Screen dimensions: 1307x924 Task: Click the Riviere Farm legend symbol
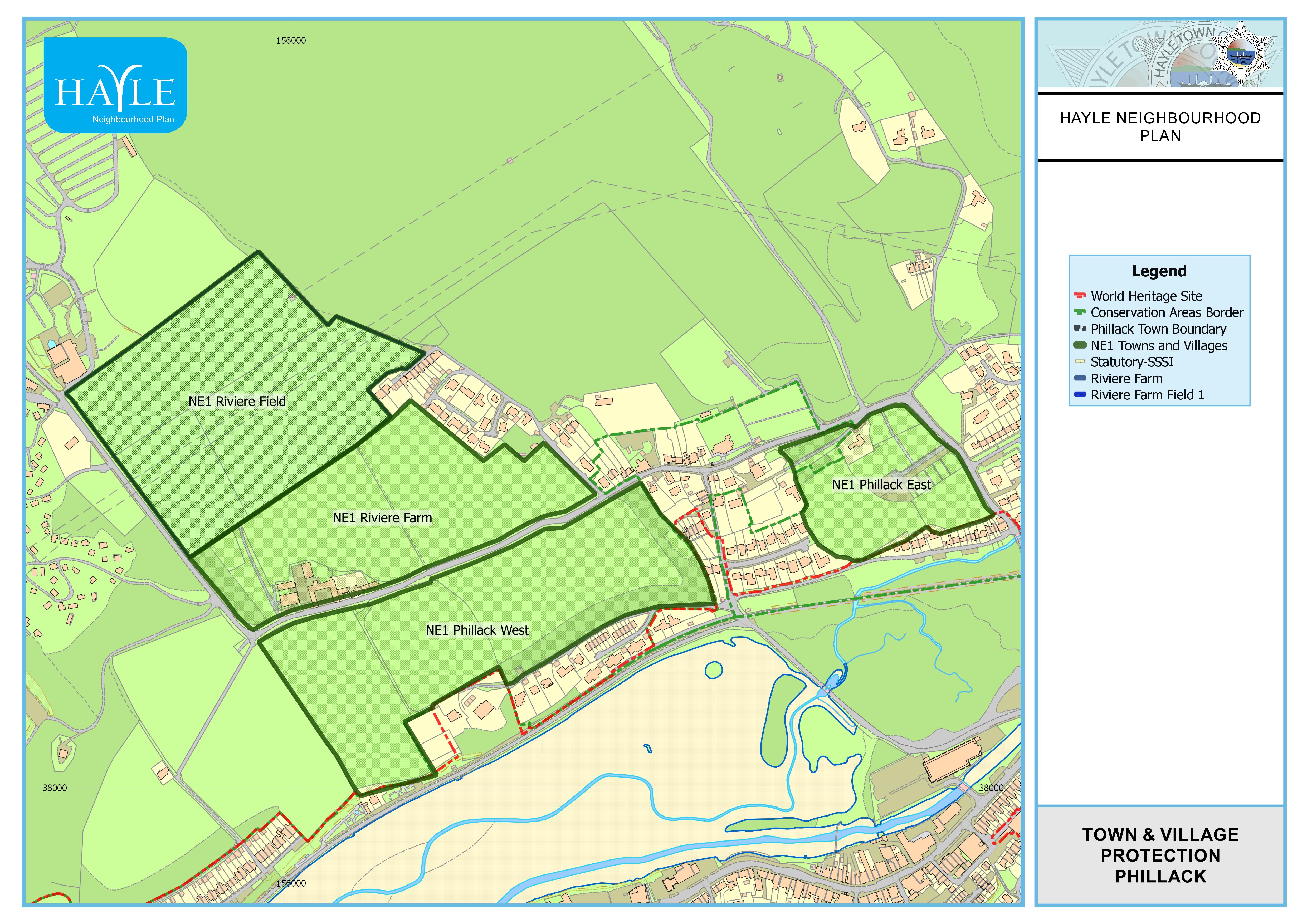point(1079,379)
